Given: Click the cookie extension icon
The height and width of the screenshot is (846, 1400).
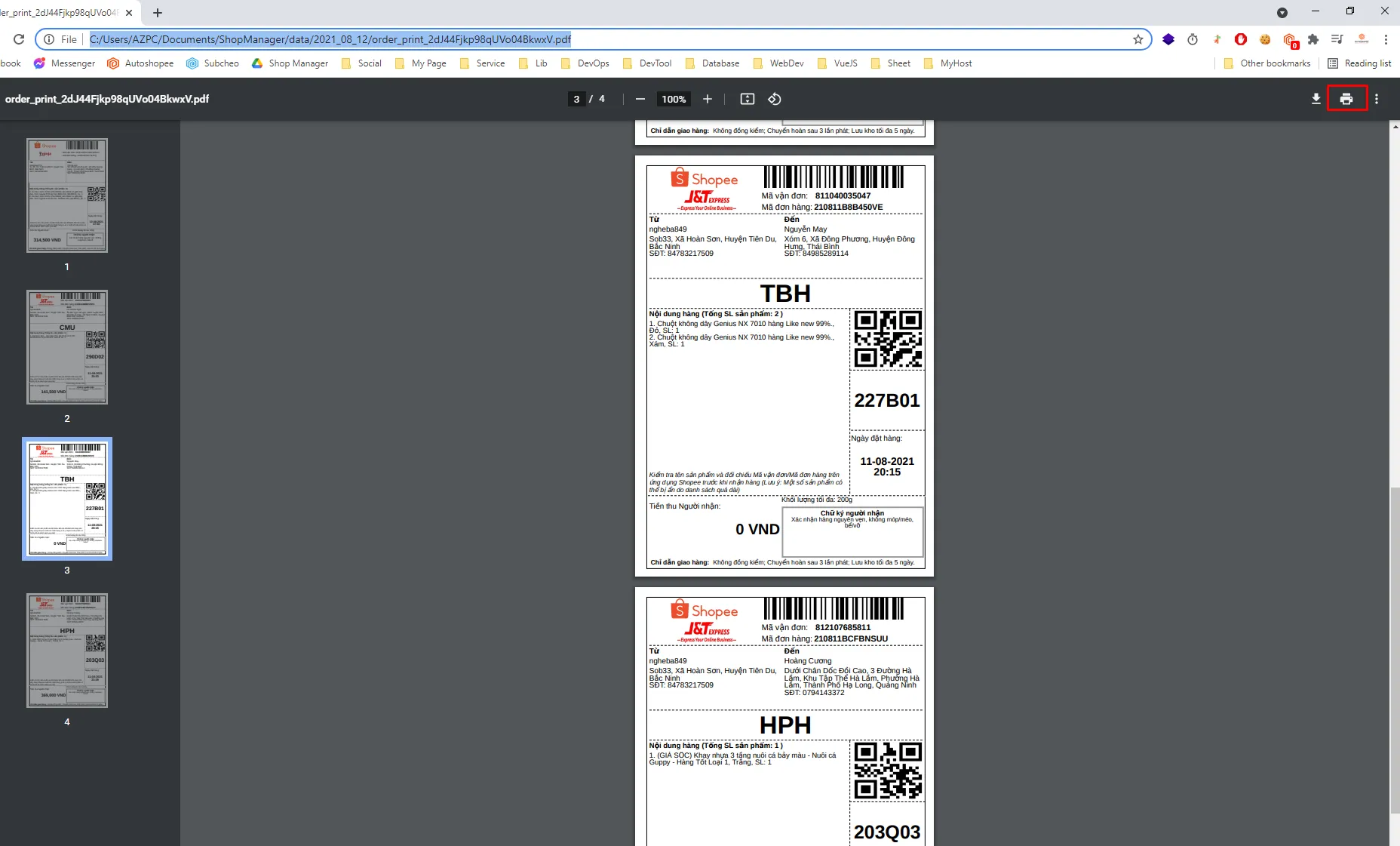Looking at the screenshot, I should [x=1265, y=39].
